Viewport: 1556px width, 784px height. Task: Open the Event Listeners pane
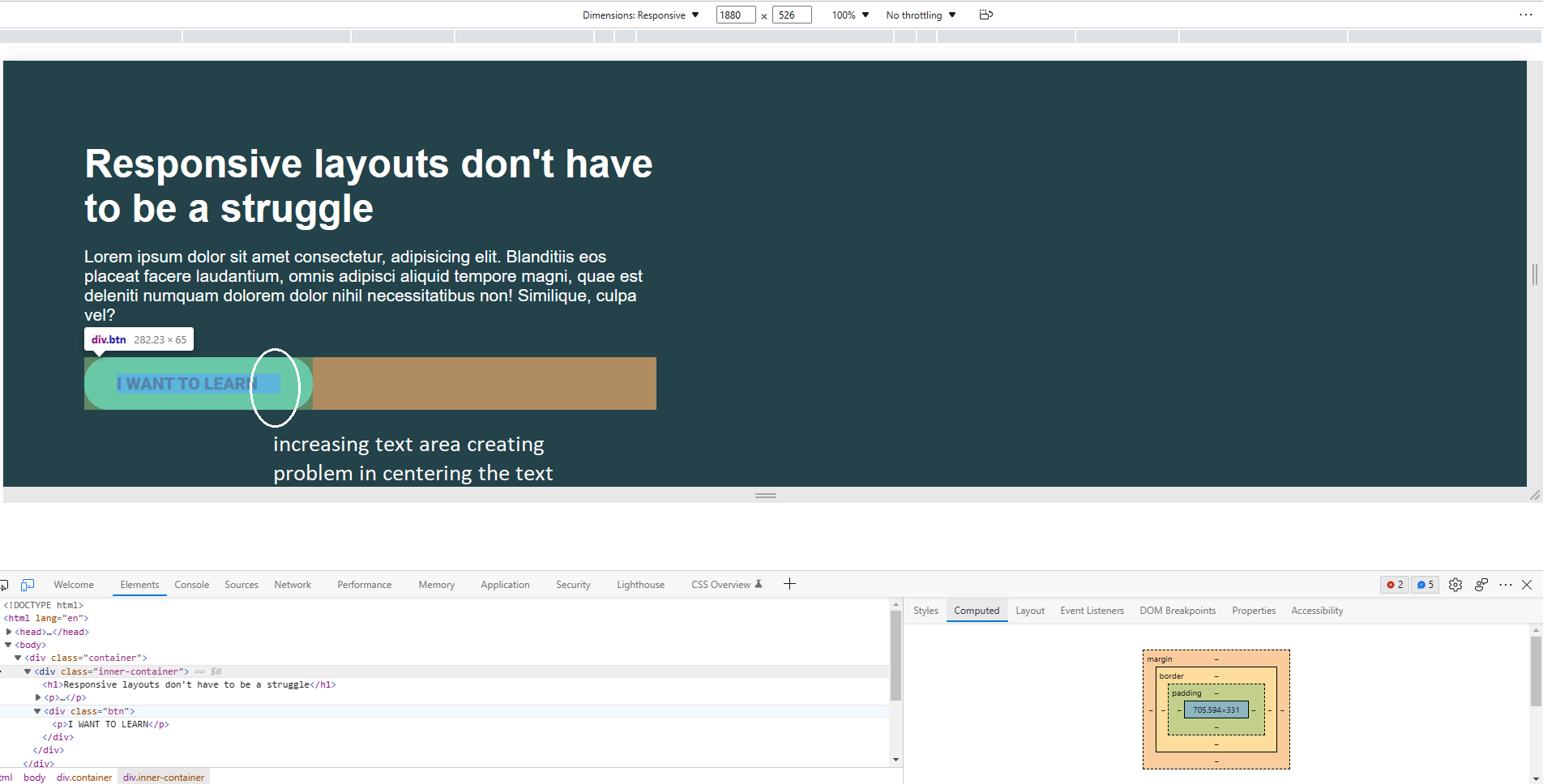1092,611
